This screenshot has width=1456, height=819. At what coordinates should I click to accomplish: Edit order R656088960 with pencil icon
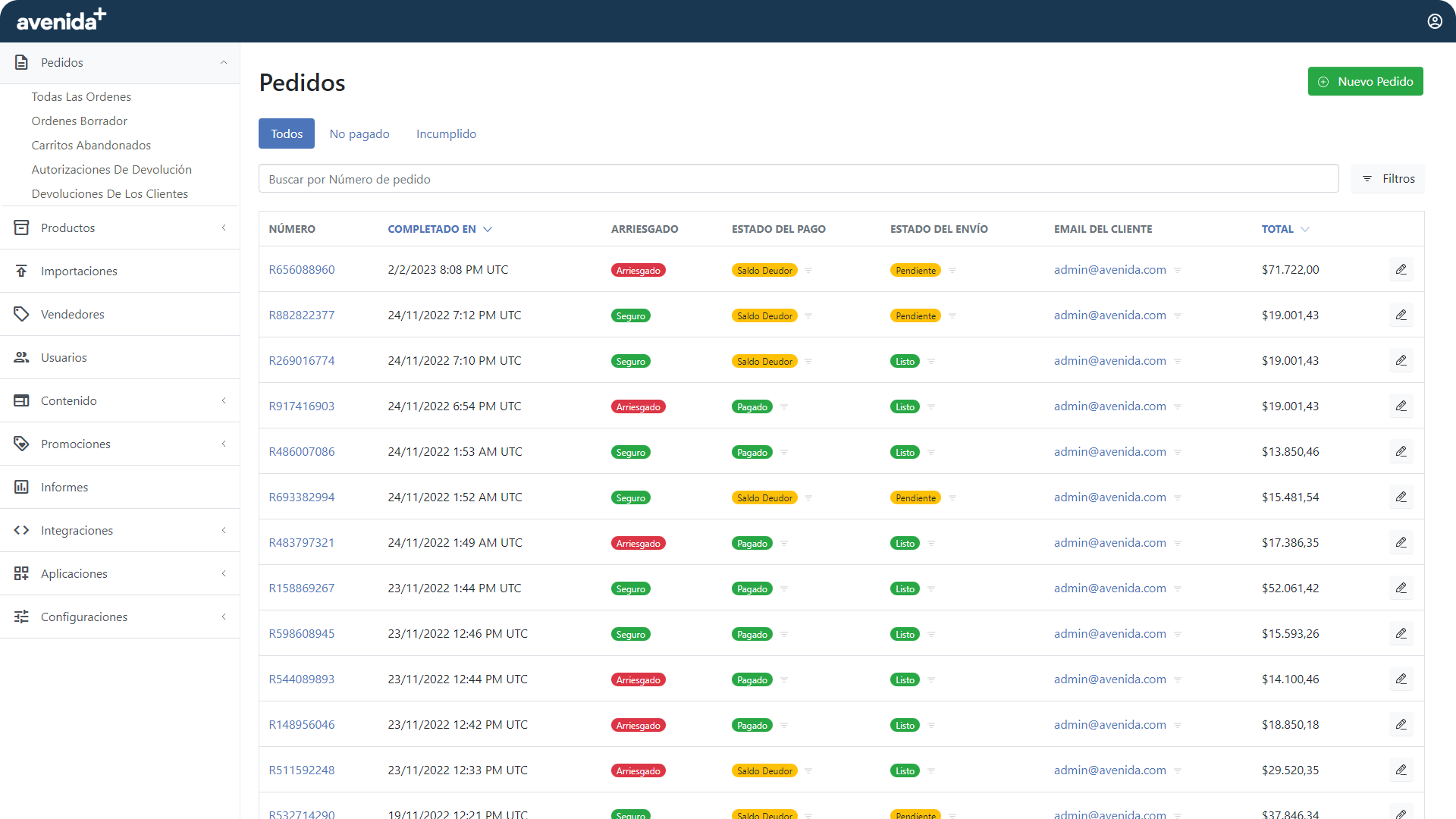coord(1401,269)
